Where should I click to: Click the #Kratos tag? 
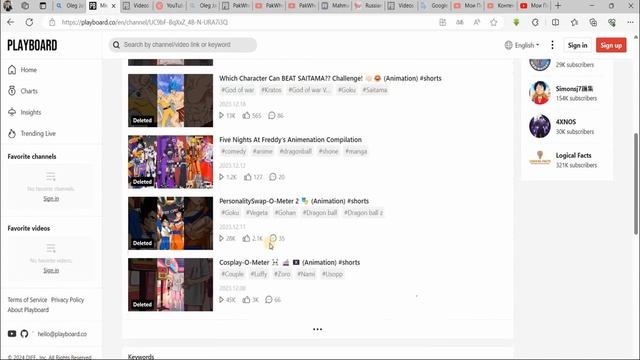(271, 90)
